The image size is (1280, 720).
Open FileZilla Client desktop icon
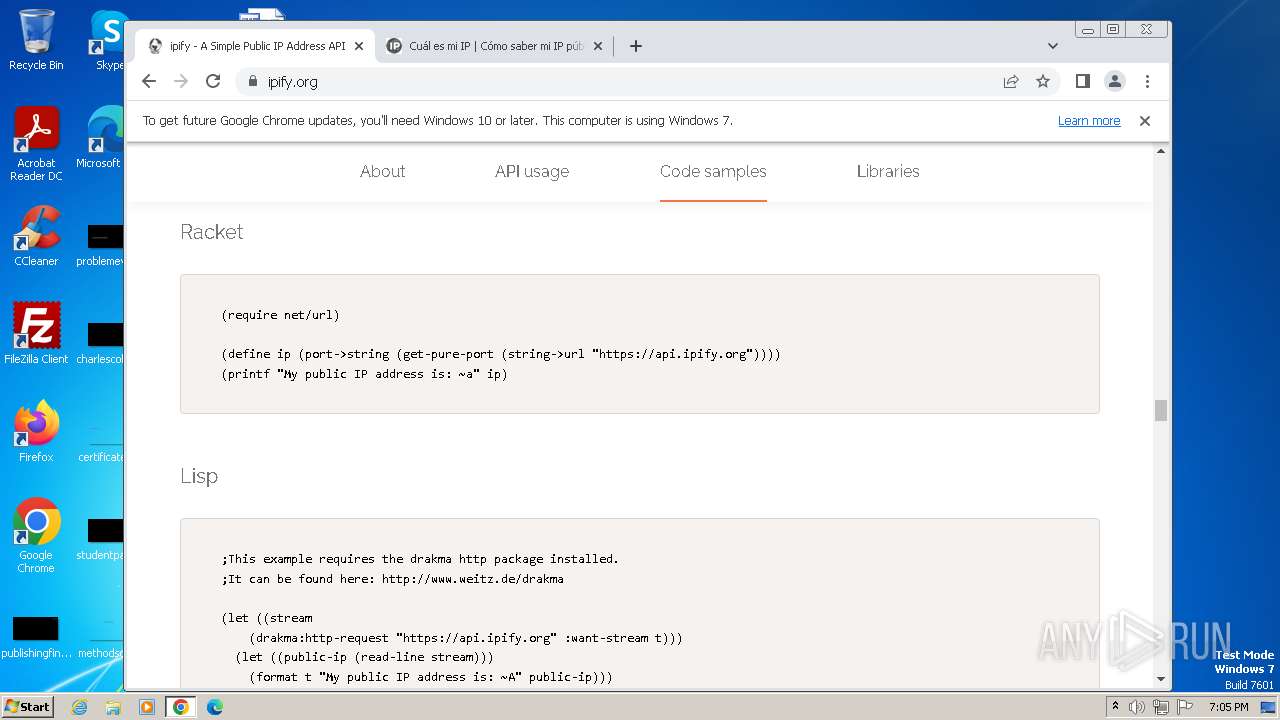tap(36, 333)
